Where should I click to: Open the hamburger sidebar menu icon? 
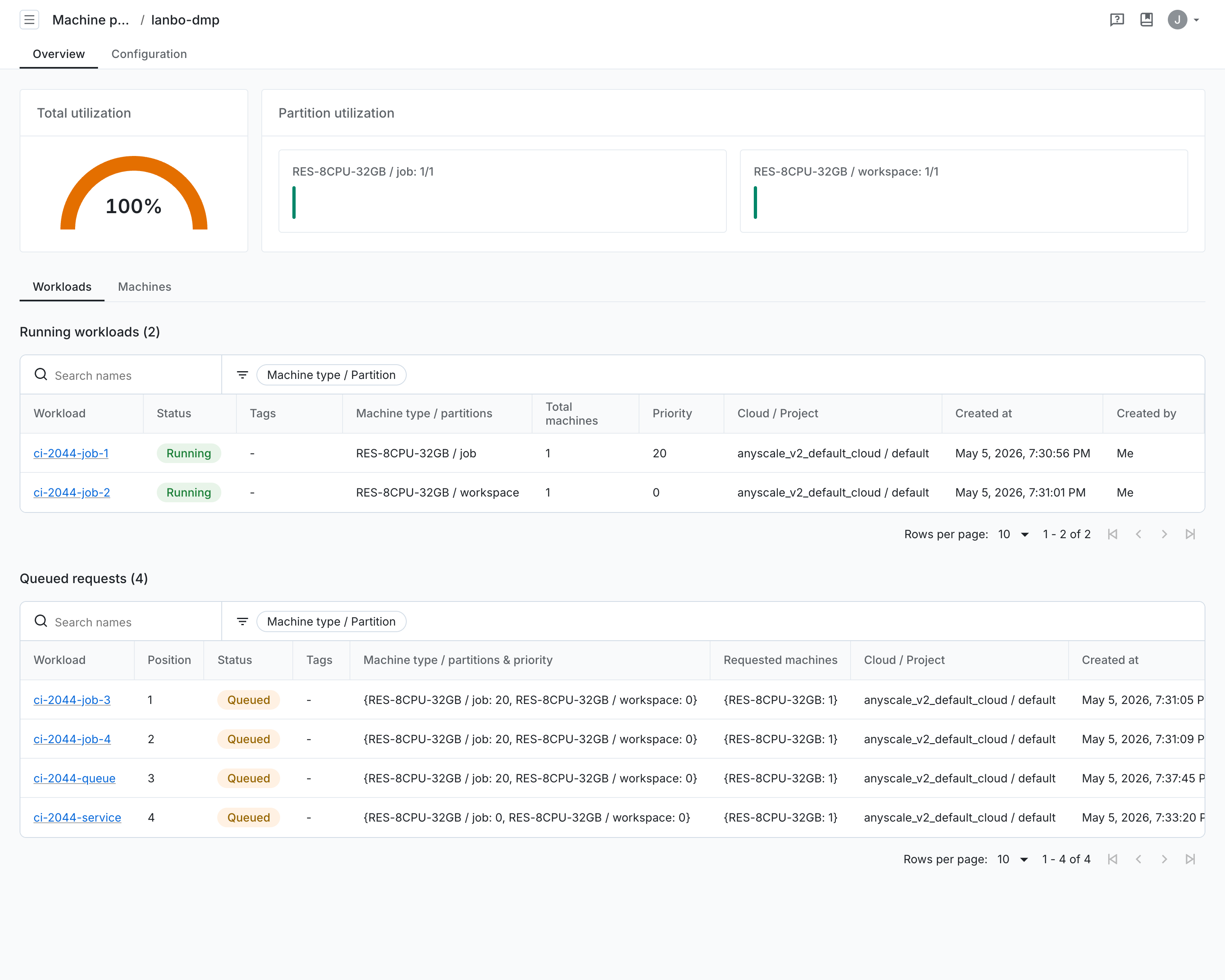(29, 20)
